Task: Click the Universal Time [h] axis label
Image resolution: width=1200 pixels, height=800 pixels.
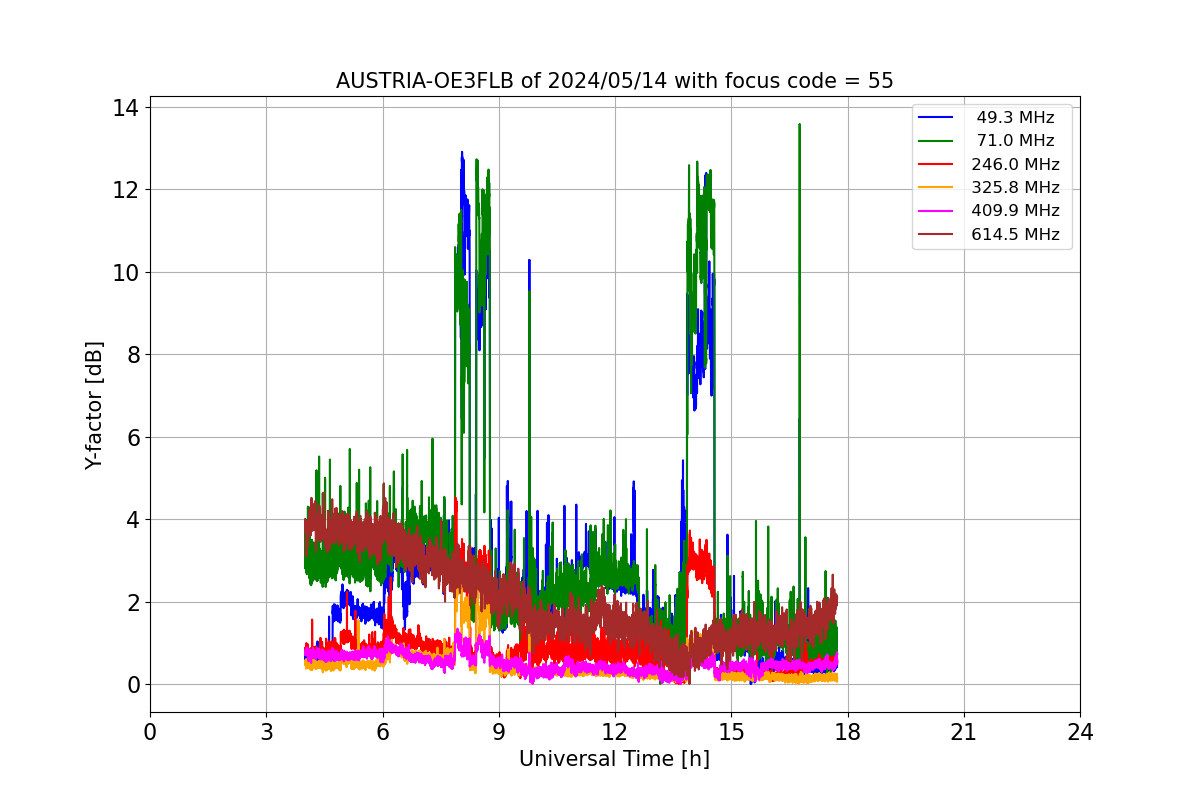Action: (x=614, y=759)
